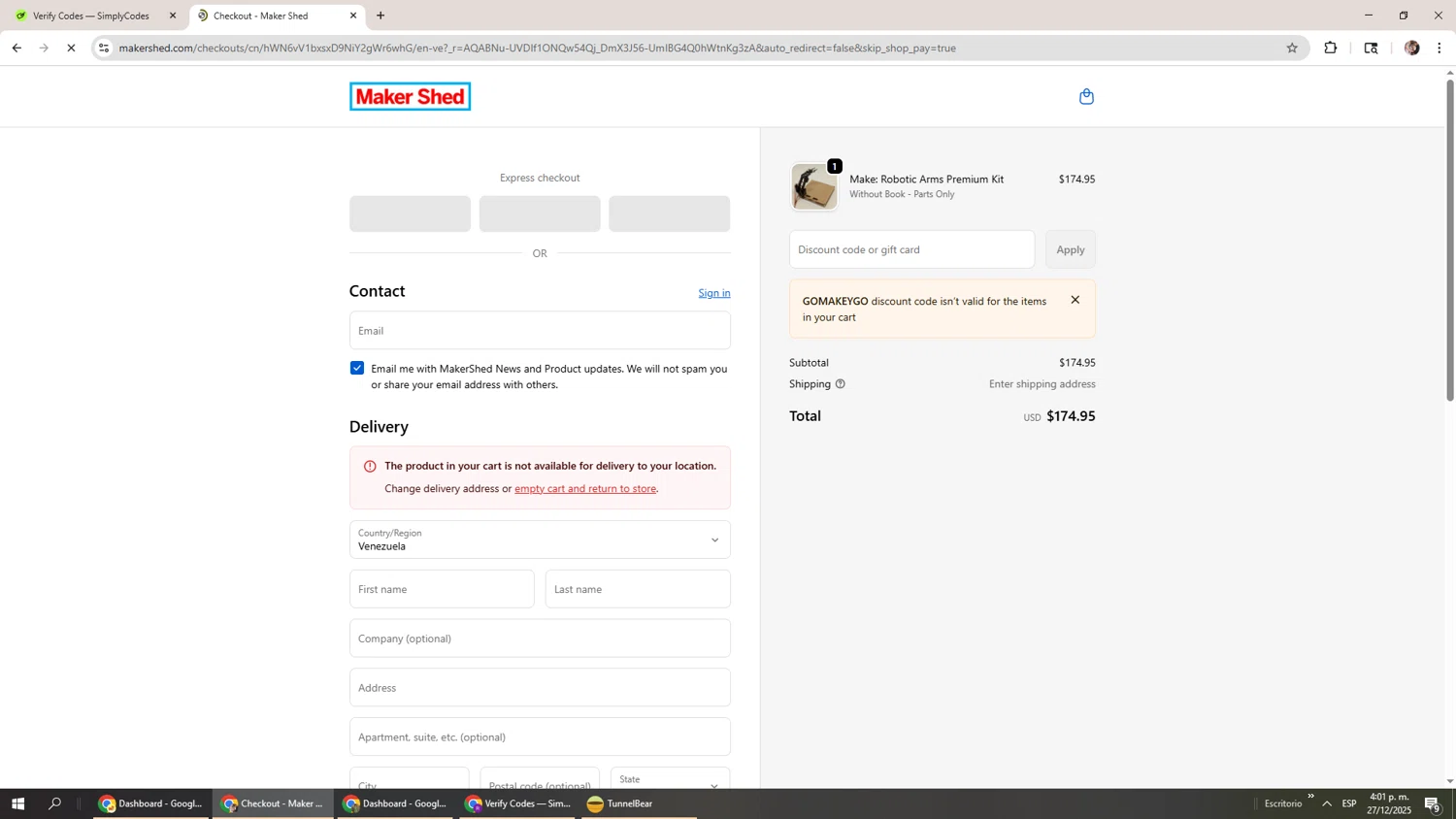Image resolution: width=1456 pixels, height=819 pixels.
Task: Focus the Discount code or gift card field
Action: coord(911,249)
